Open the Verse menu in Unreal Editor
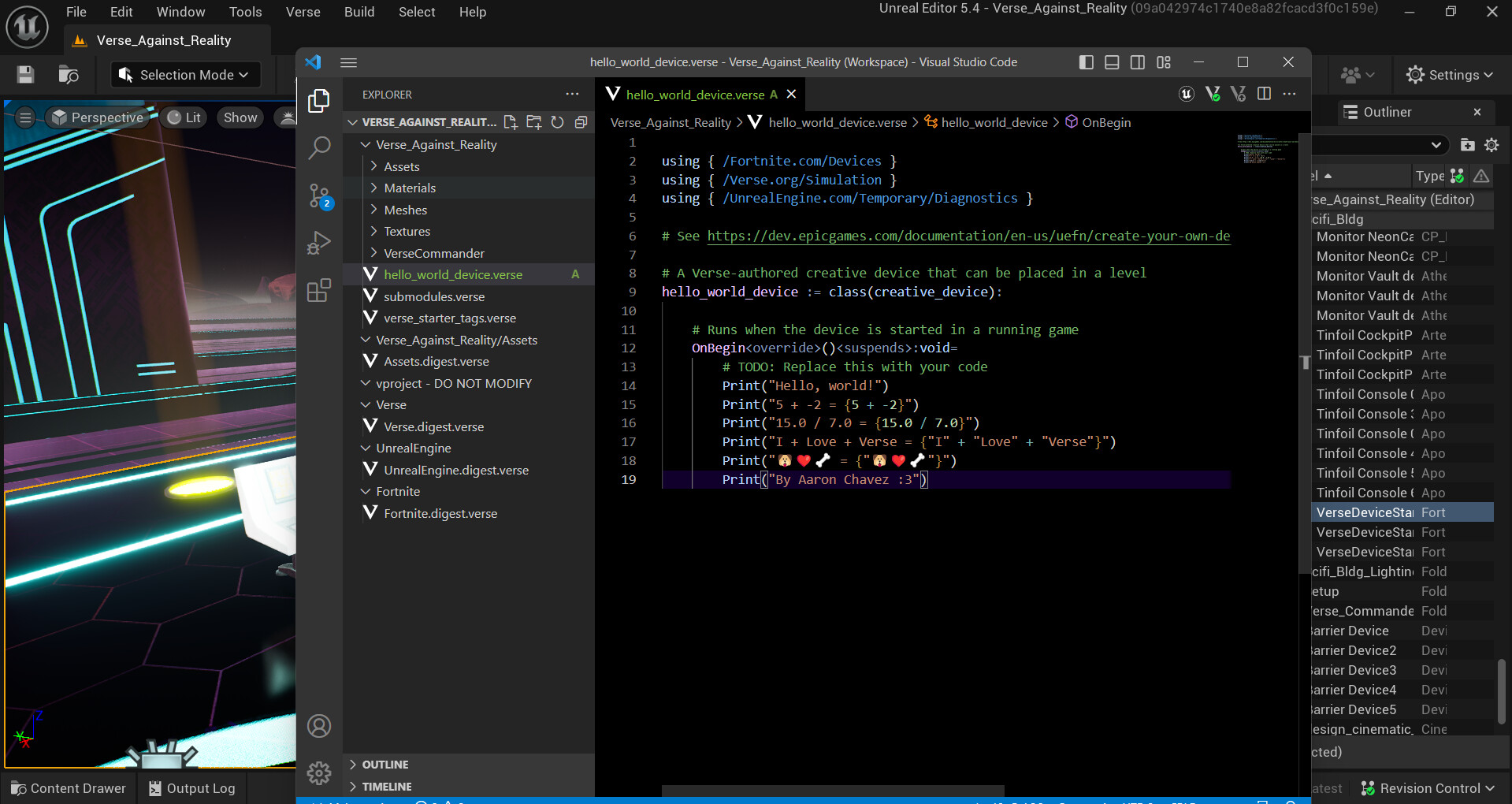The image size is (1512, 804). (303, 12)
